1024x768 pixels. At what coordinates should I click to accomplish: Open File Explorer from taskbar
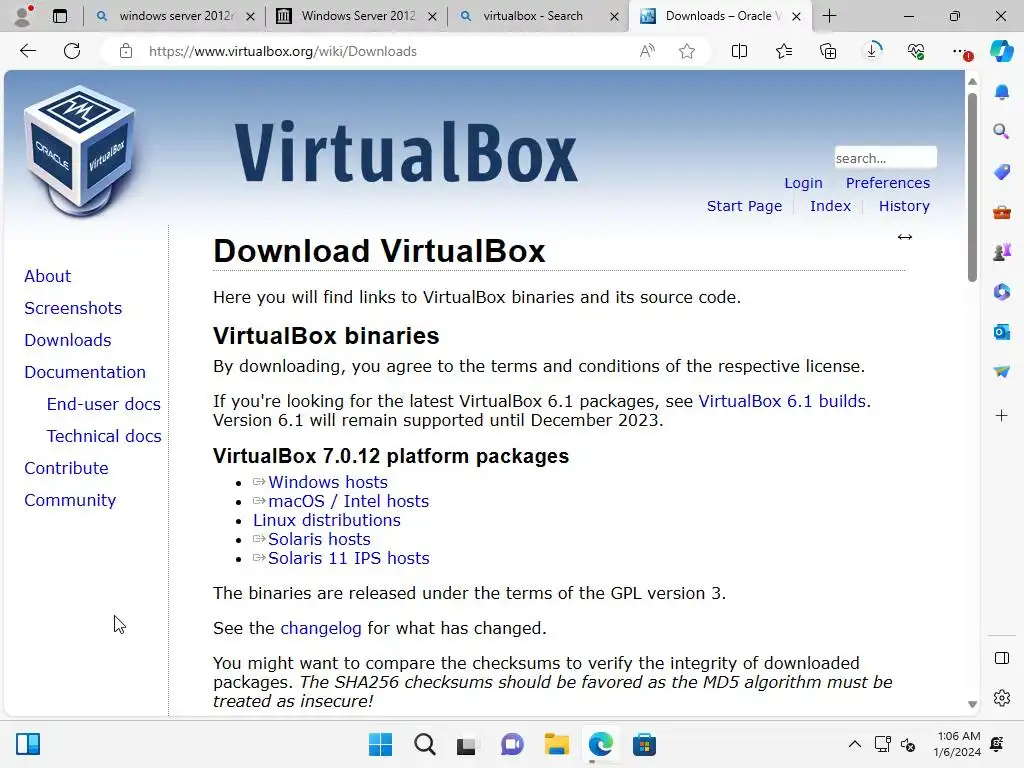556,744
